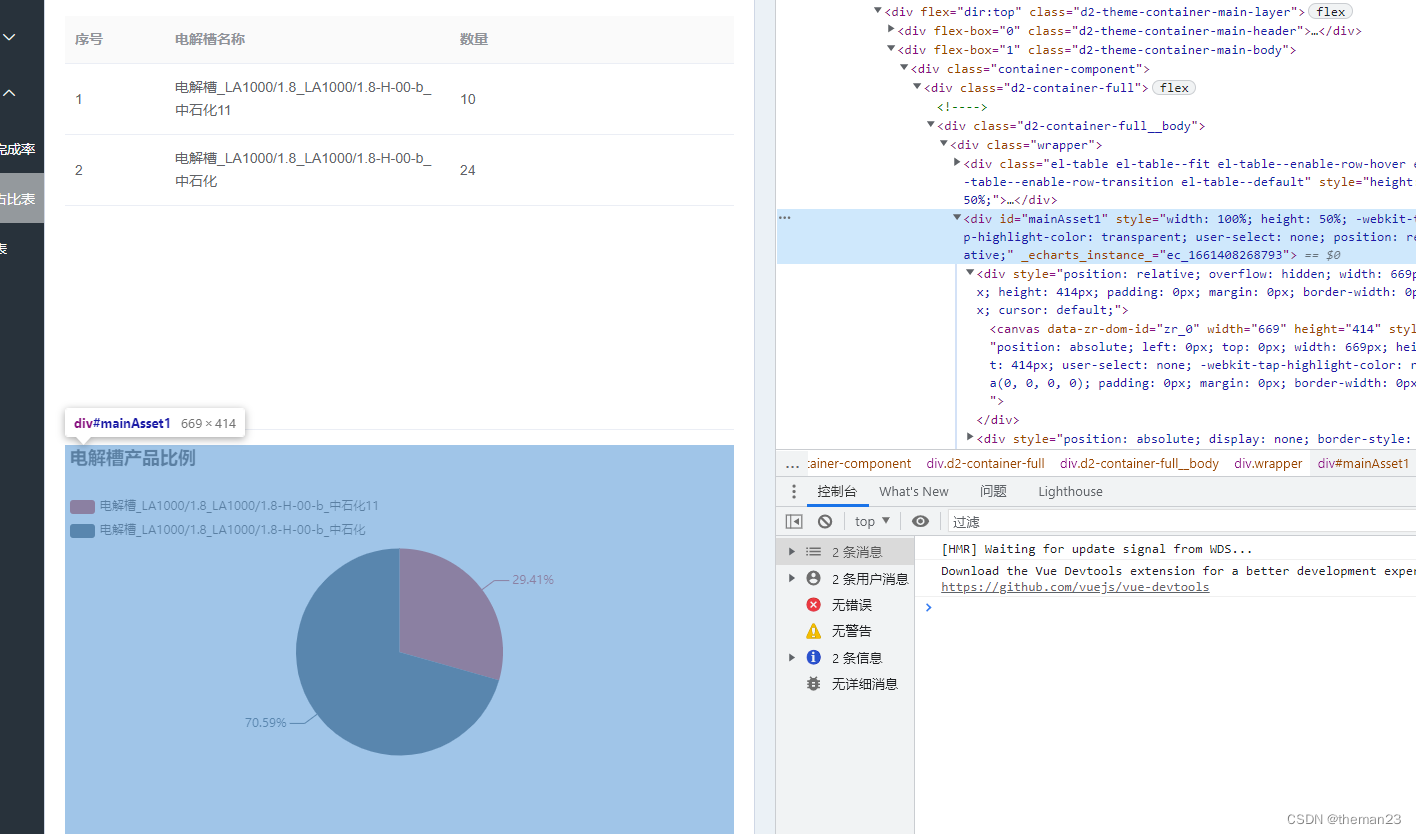Expand the sidebar menu with down chevron
1416x834 pixels.
click(10, 37)
